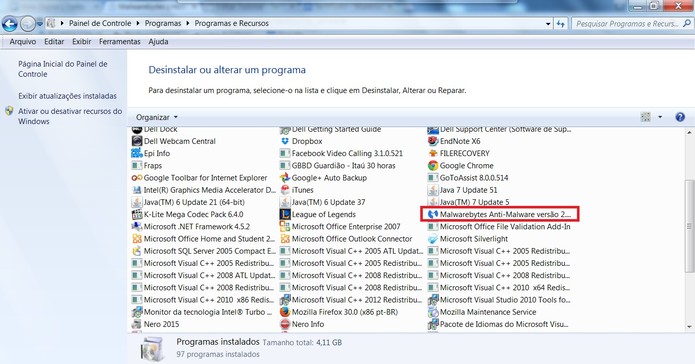Select Java(TM) 6 Update 37 entry
The height and width of the screenshot is (364, 695).
click(323, 202)
